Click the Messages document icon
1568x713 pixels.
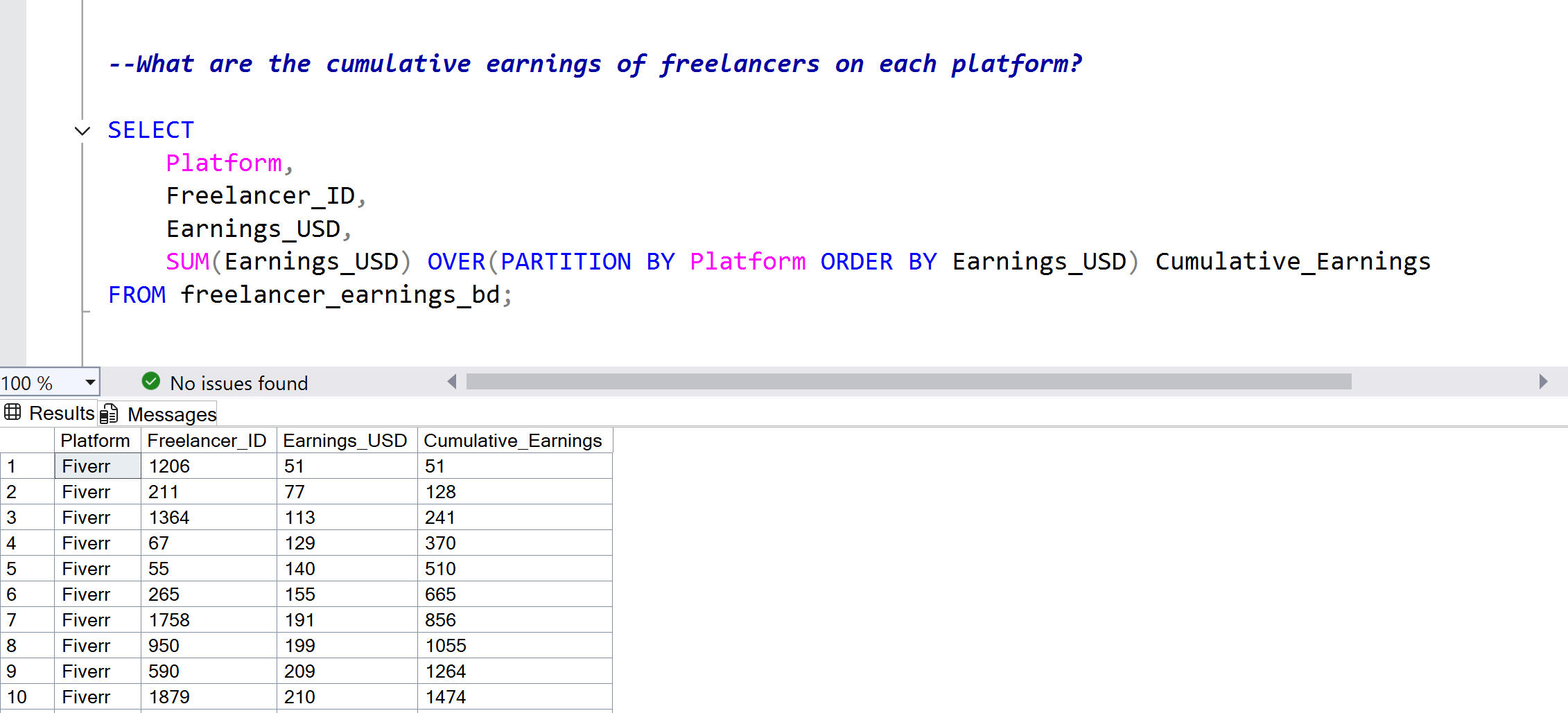tap(110, 414)
